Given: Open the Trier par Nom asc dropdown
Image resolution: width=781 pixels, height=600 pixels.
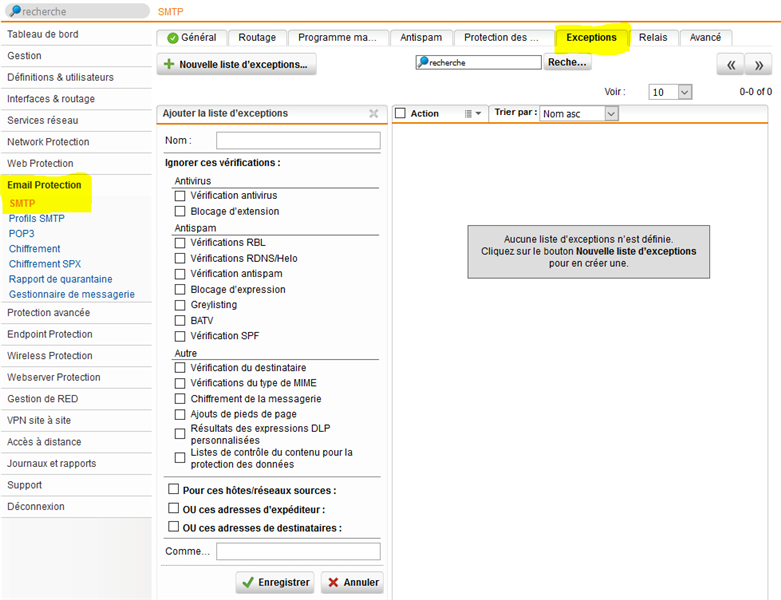Looking at the screenshot, I should tap(579, 114).
